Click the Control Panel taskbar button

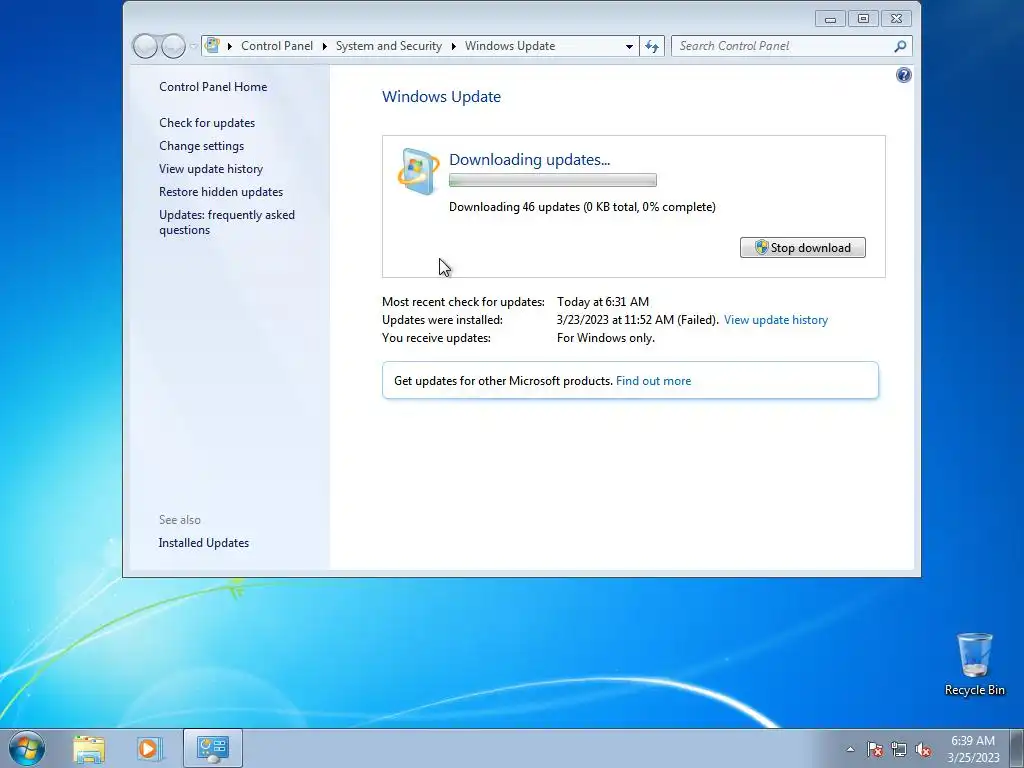point(213,748)
